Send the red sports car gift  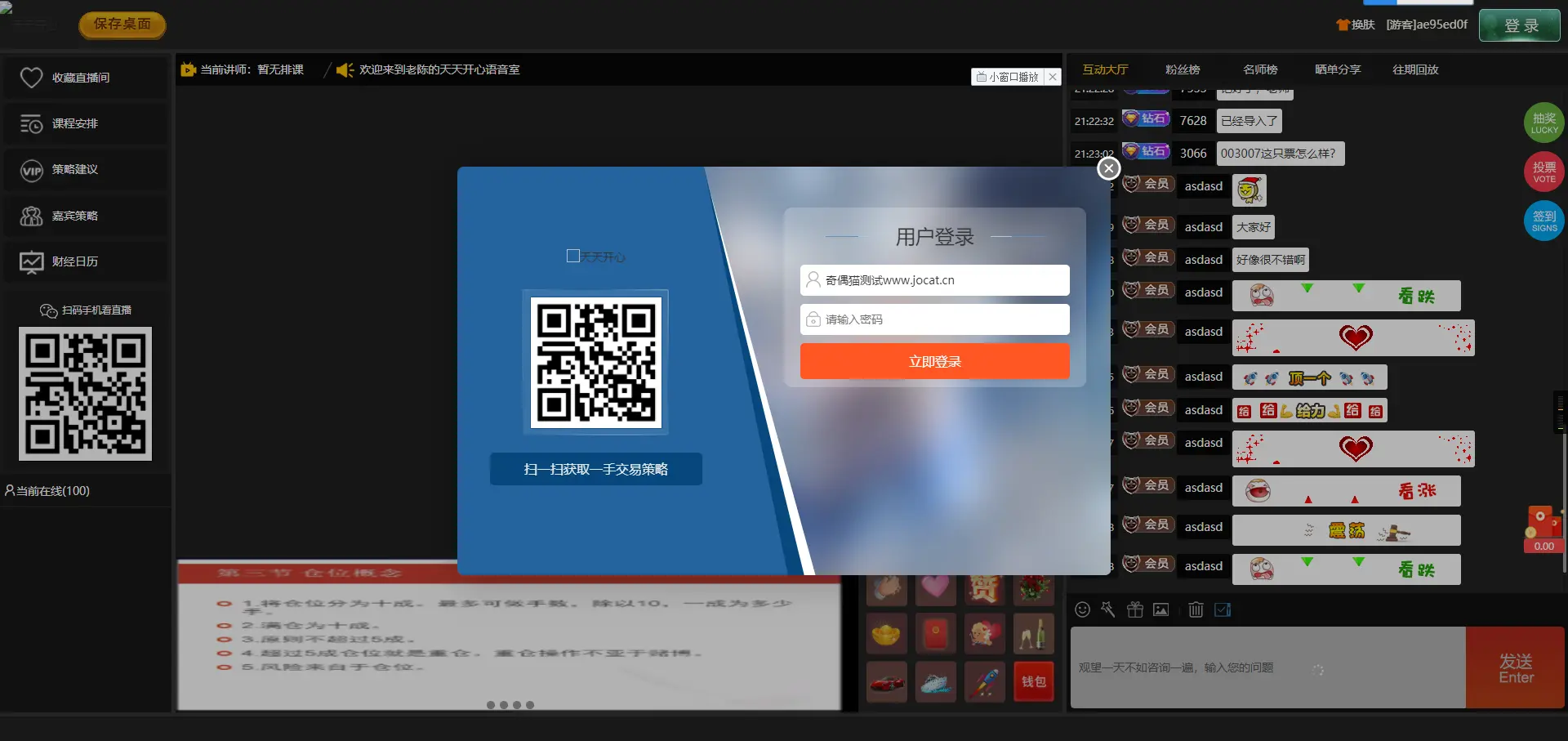point(887,682)
